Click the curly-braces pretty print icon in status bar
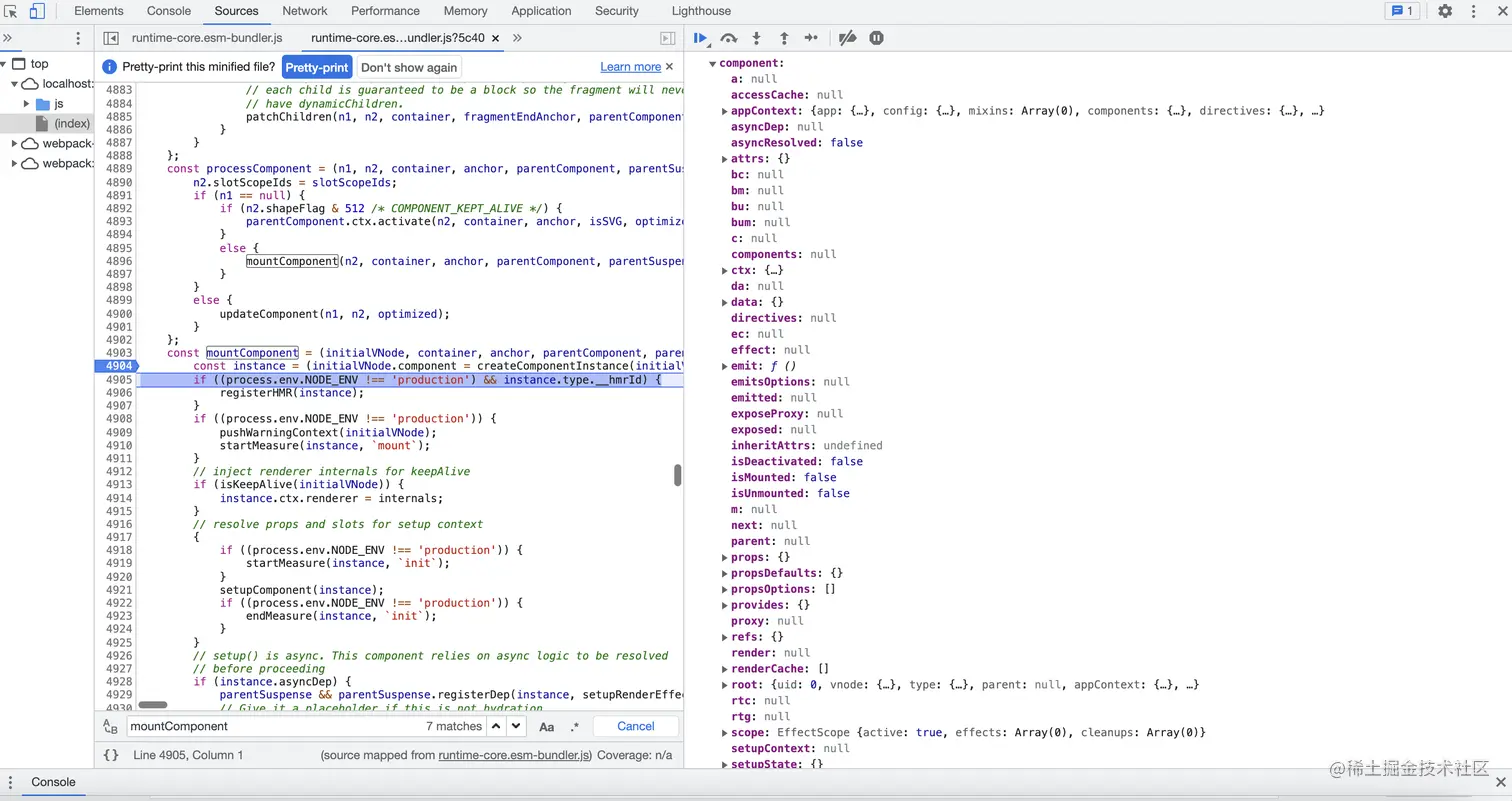This screenshot has height=801, width=1512. click(111, 755)
